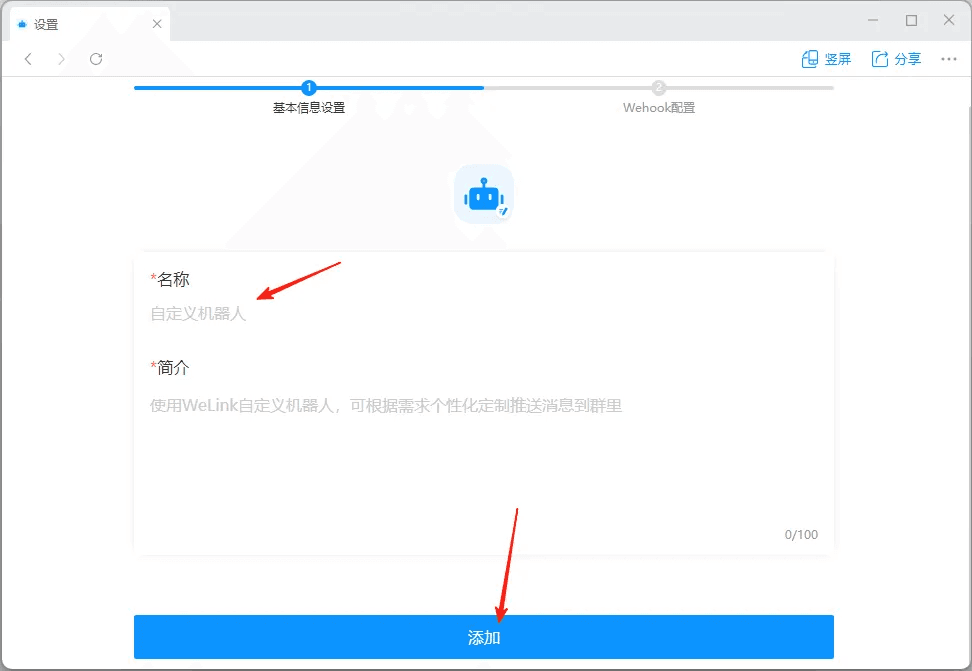Select the 基本信息设置 step label
This screenshot has height=671, width=972.
[x=309, y=108]
